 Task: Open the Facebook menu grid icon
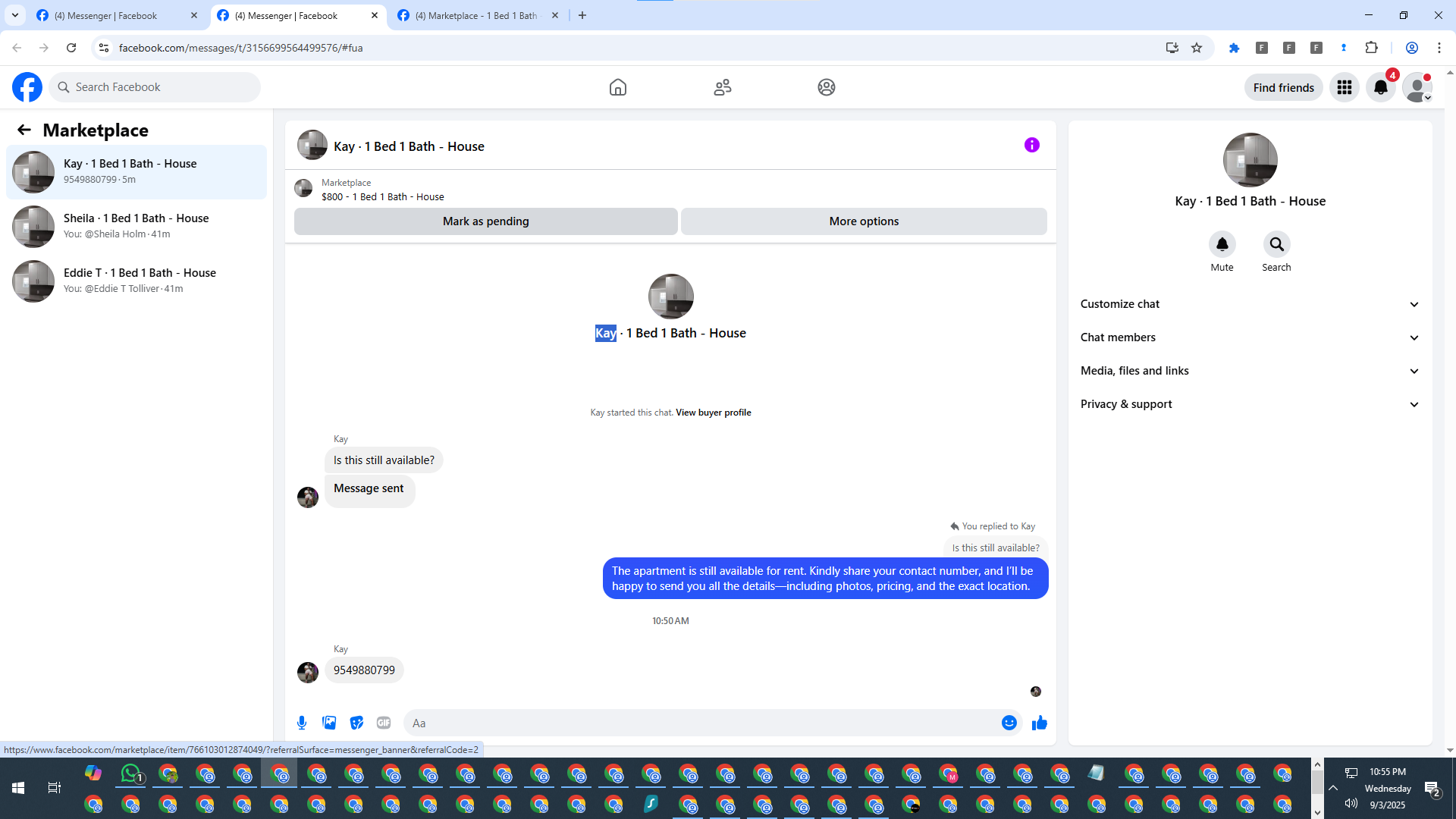[1345, 87]
